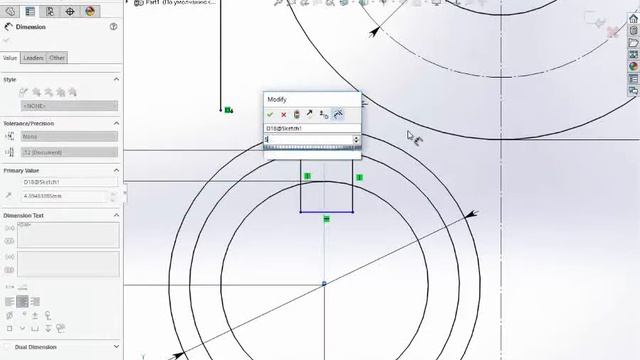
Task: Collapse the Dimension Text section
Action: [116, 215]
